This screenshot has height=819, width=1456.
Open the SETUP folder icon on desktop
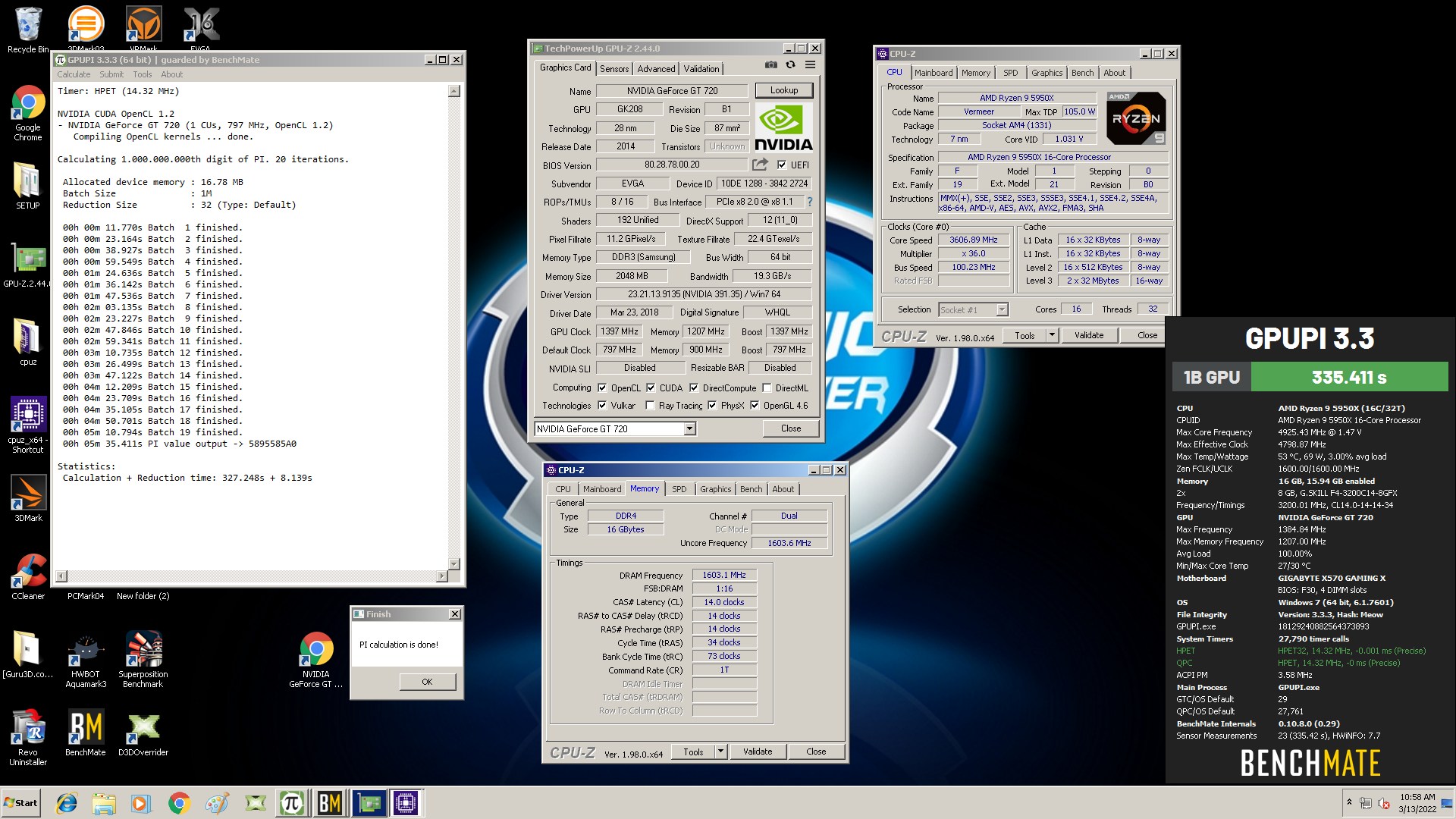coord(28,186)
